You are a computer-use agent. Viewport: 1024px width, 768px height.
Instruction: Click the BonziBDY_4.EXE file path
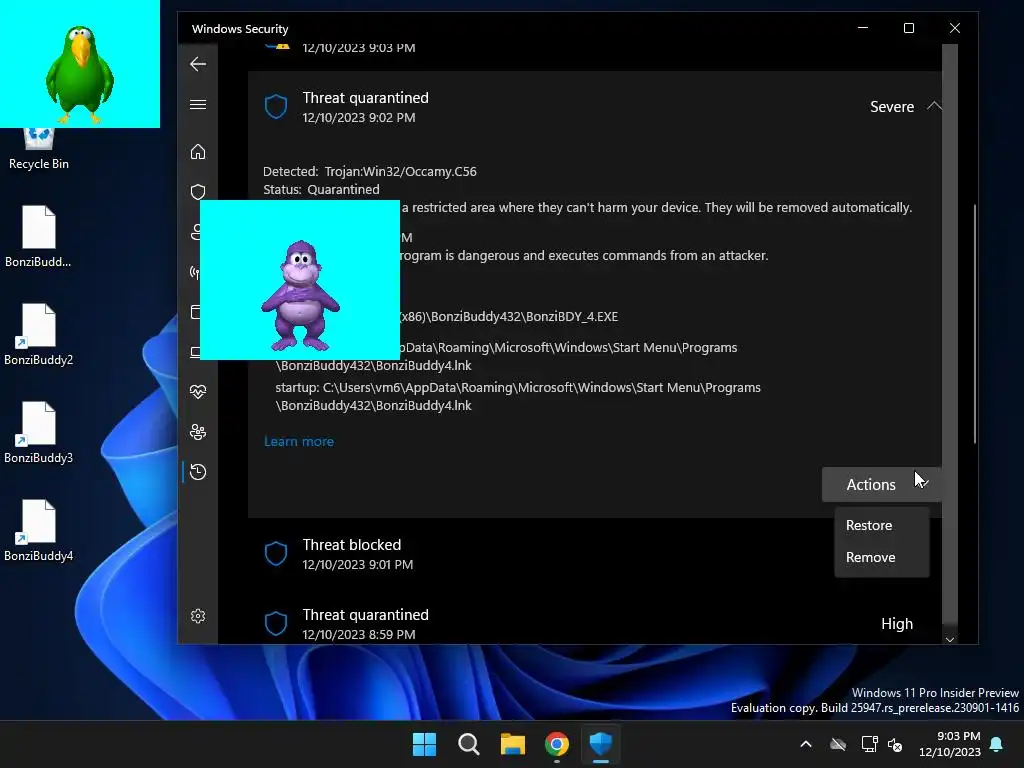point(509,317)
